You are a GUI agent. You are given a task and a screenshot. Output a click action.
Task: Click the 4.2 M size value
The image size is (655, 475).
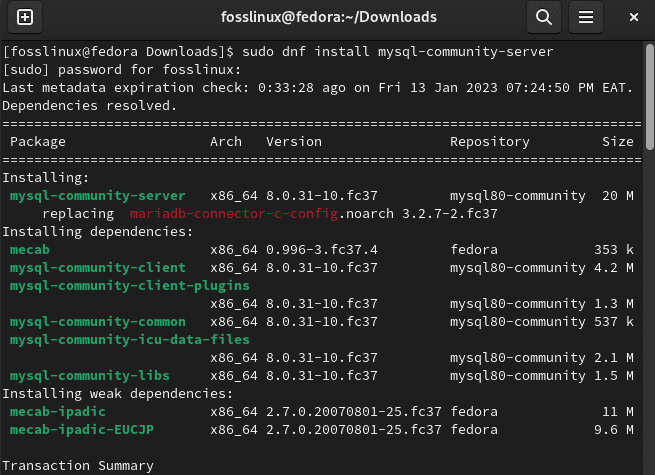coord(614,268)
